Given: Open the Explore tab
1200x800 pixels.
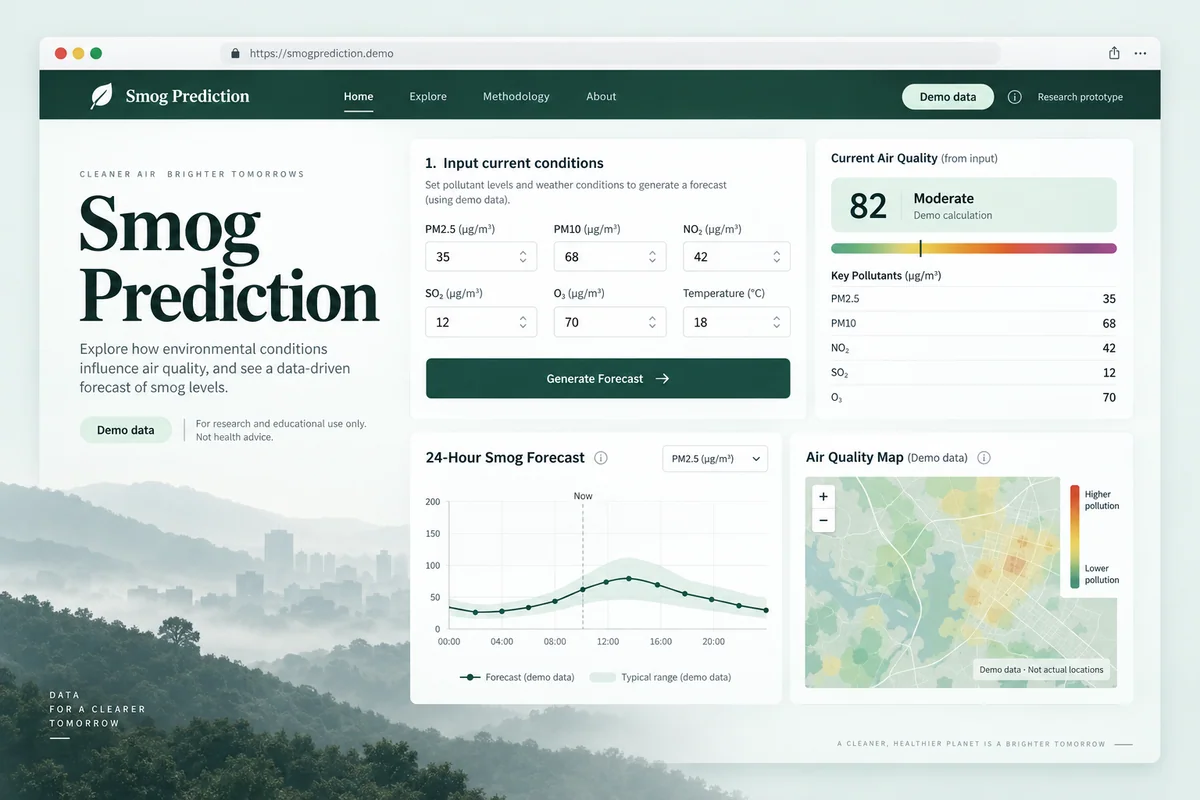Looking at the screenshot, I should point(428,97).
